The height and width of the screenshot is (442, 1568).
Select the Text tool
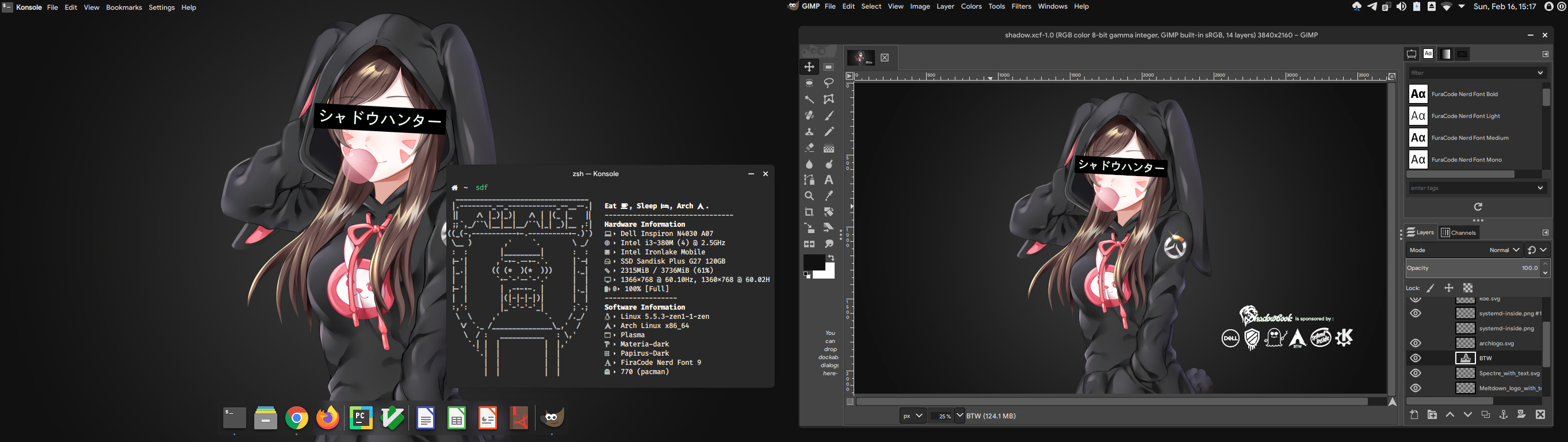coord(829,180)
